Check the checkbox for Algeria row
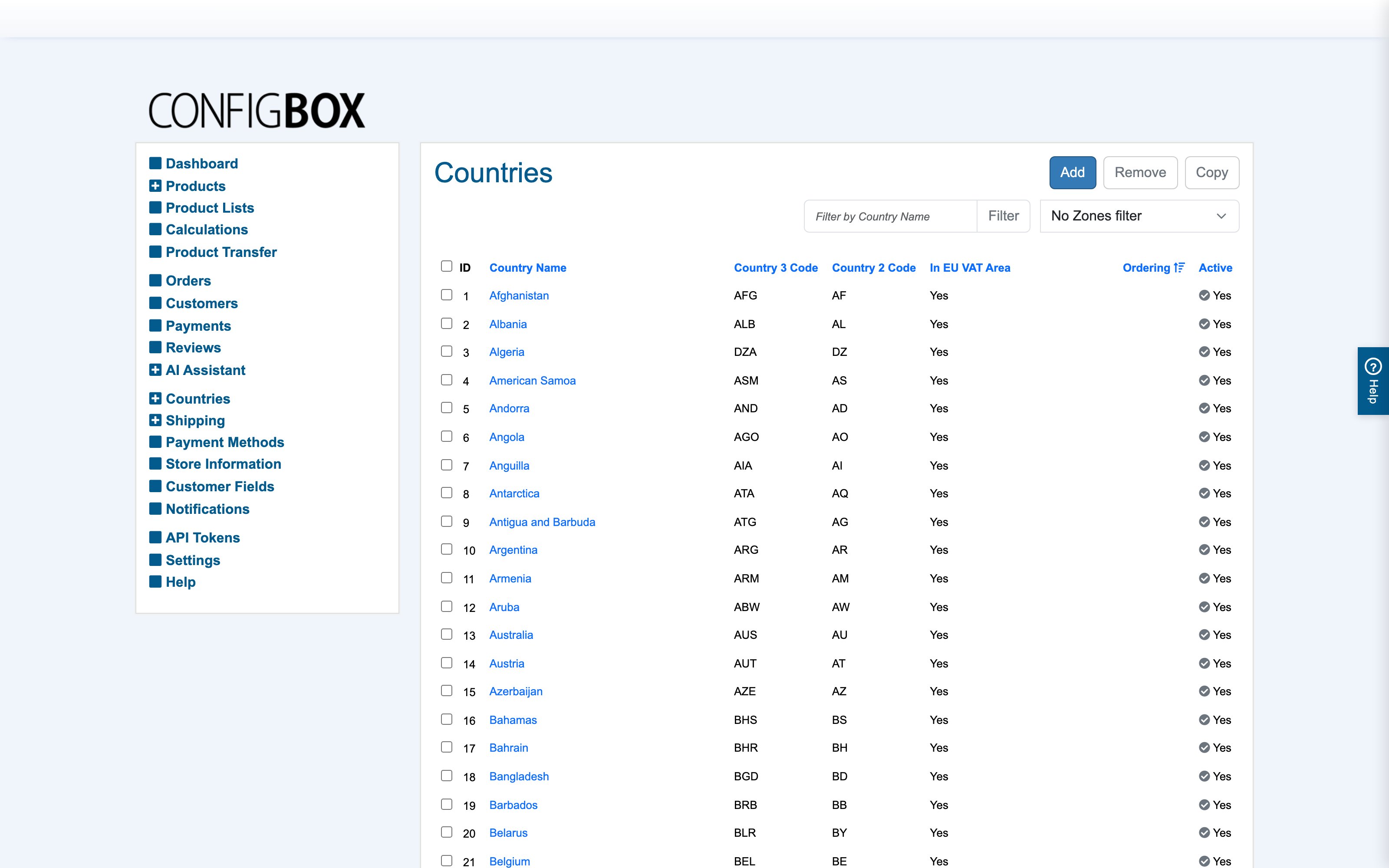 [x=447, y=352]
